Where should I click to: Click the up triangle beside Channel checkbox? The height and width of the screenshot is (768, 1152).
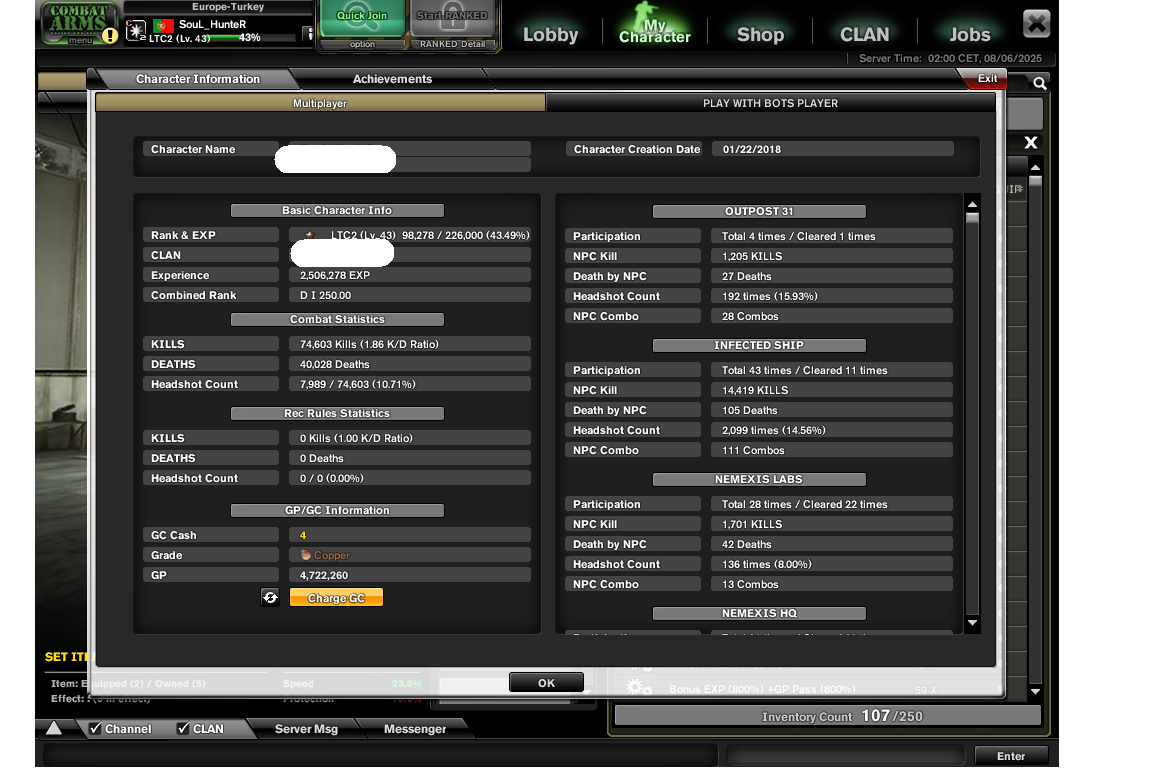pyautogui.click(x=54, y=728)
